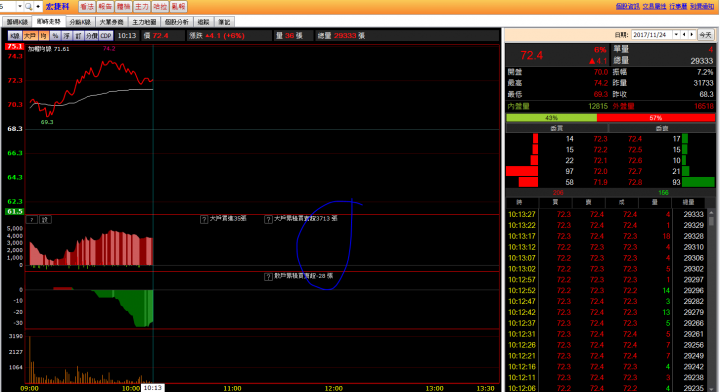This screenshot has width=720, height=392.
Task: Toggle the 大戶 indicator button
Action: click(x=30, y=36)
